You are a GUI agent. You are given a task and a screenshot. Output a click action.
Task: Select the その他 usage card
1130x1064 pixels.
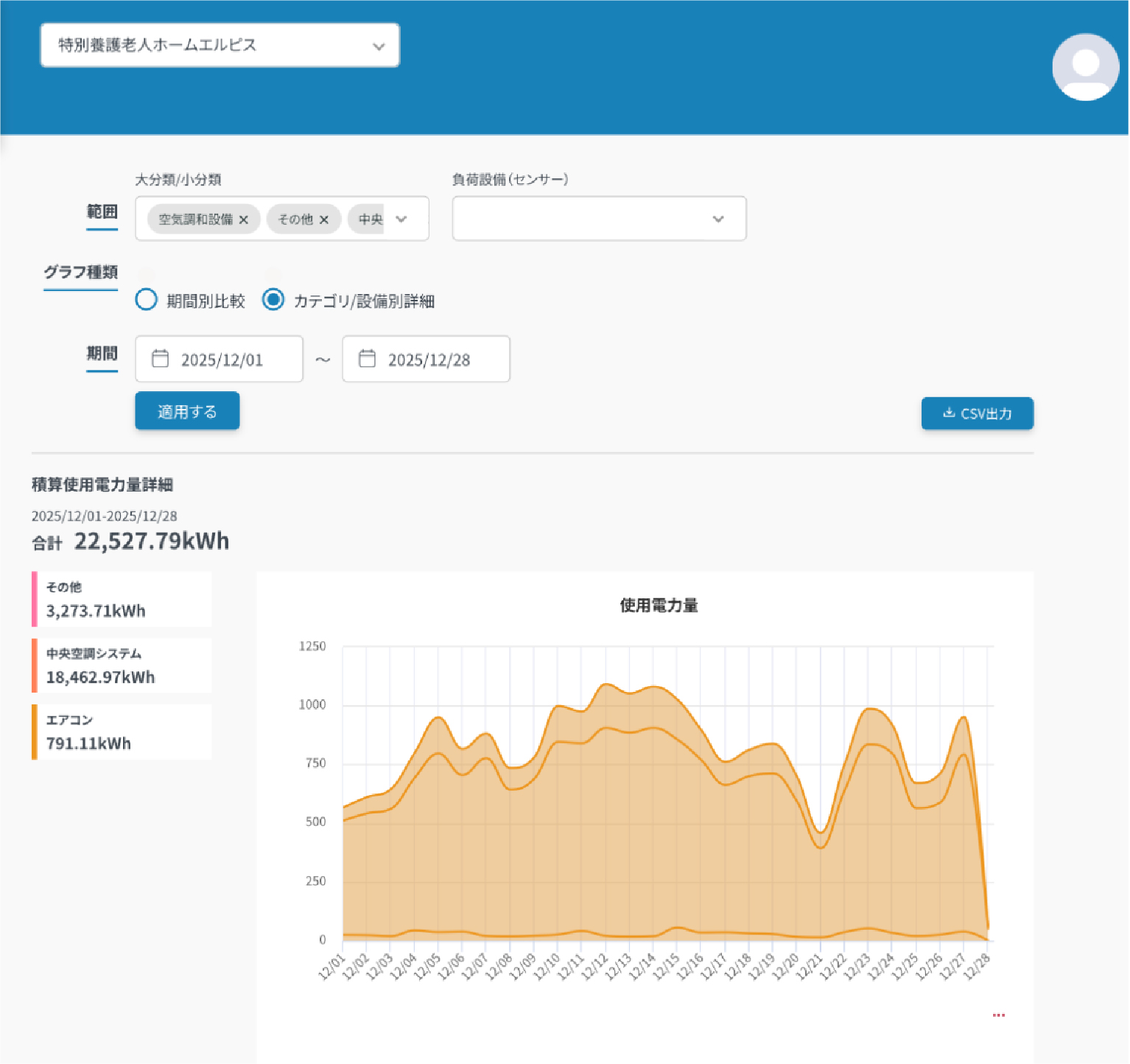[122, 599]
